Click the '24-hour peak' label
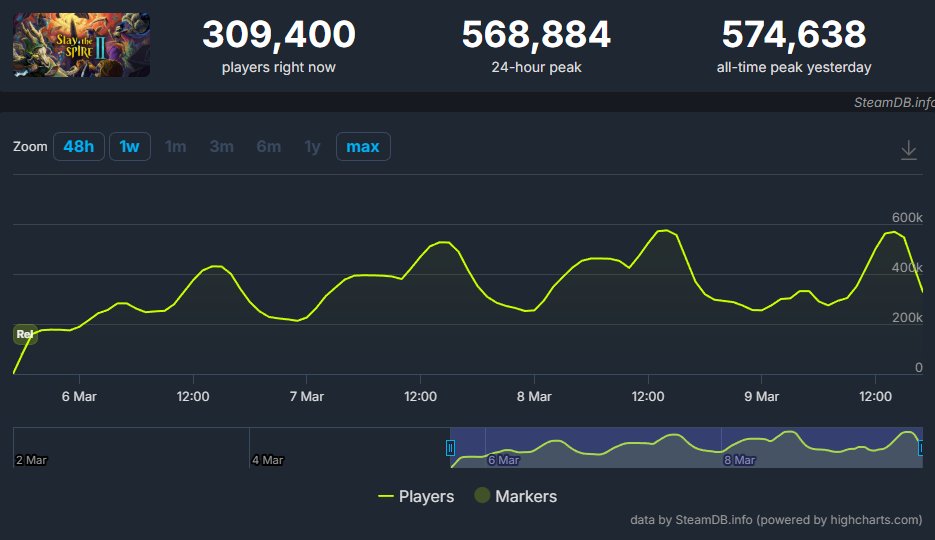This screenshot has height=540, width=935. tap(536, 67)
